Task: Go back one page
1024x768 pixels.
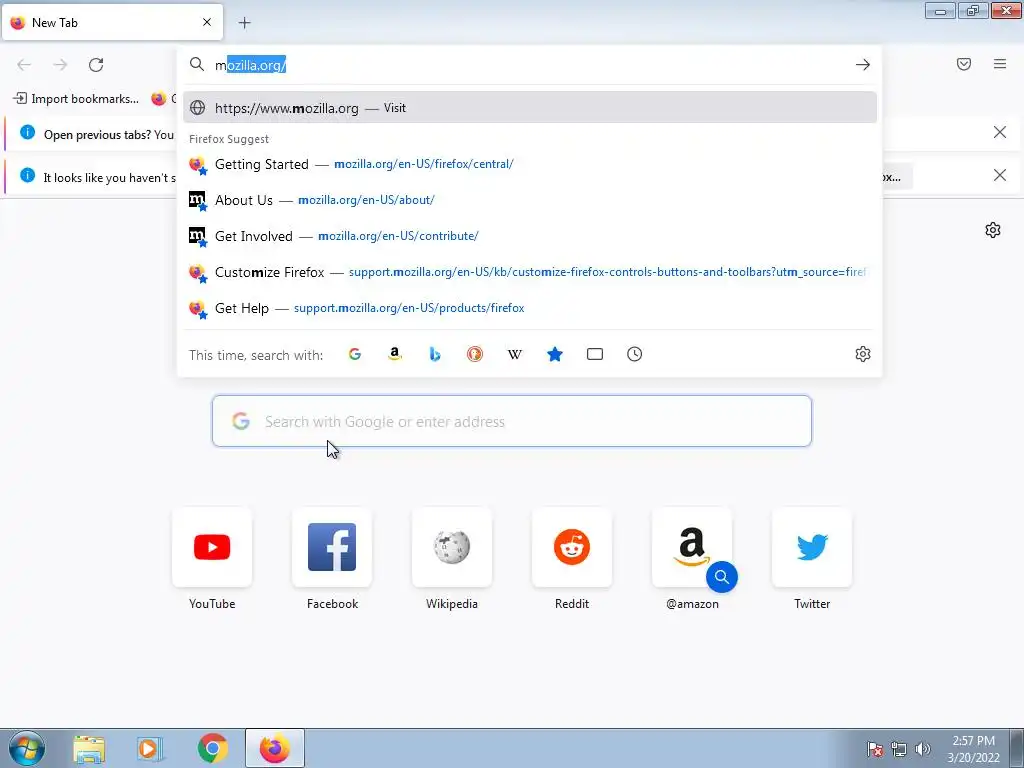Action: 24,65
